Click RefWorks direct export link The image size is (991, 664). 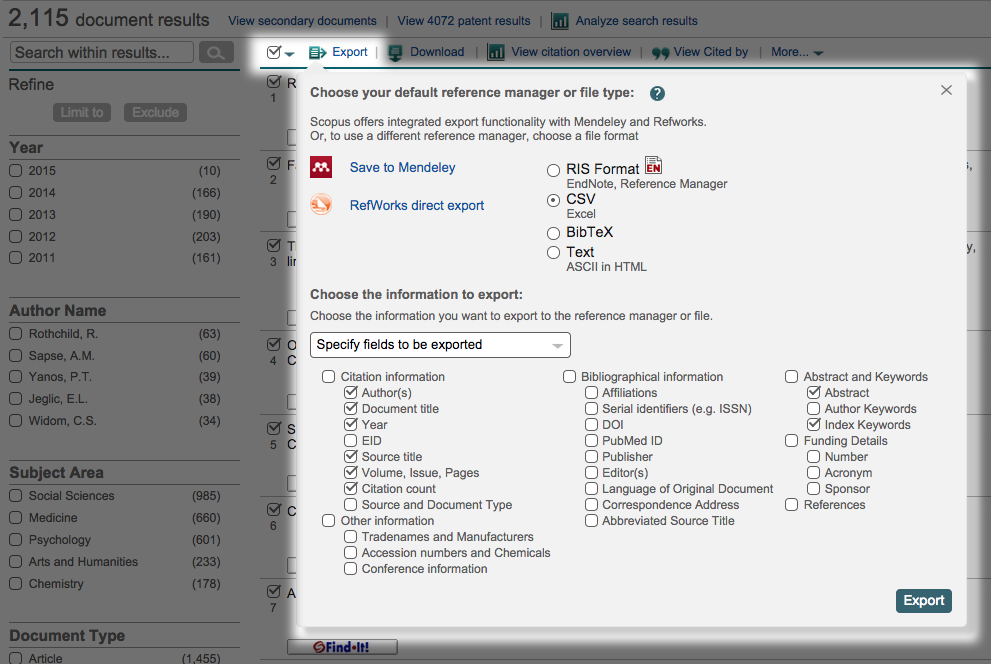417,205
